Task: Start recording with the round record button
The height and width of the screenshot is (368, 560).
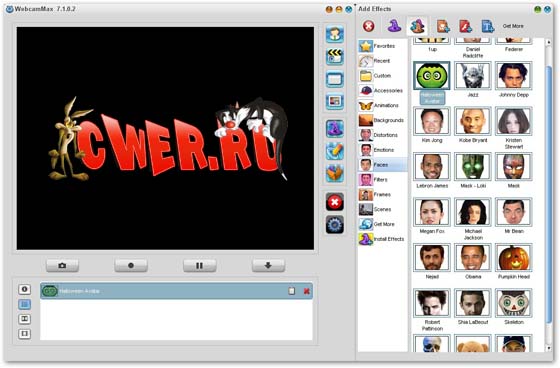Action: click(131, 265)
